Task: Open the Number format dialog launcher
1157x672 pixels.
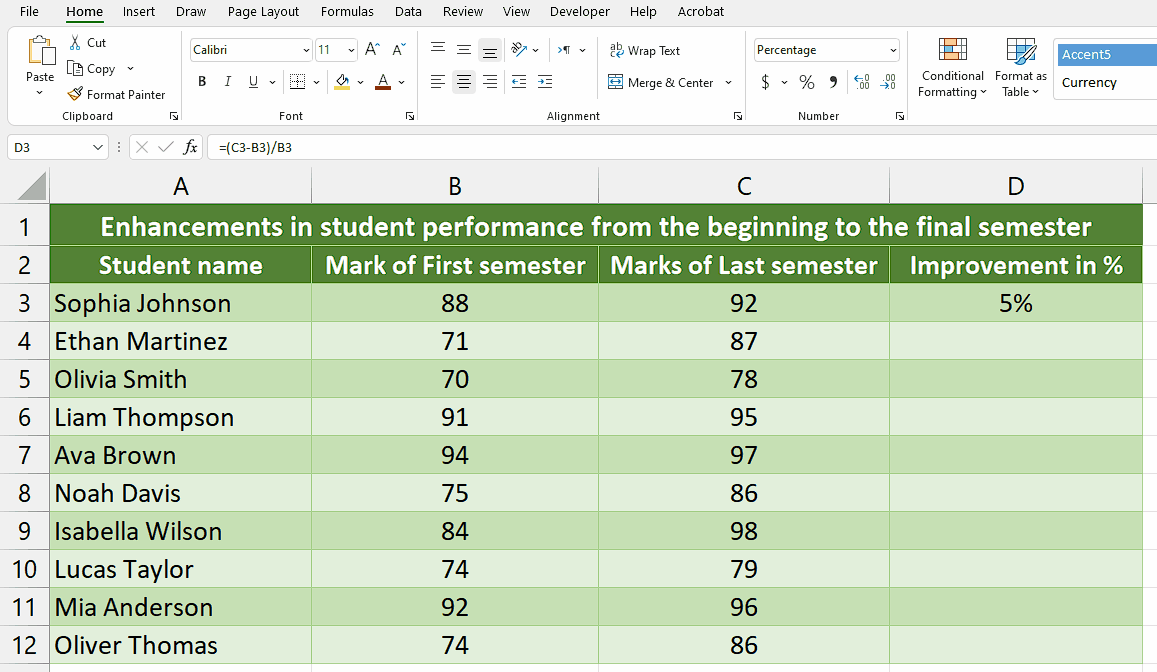Action: pos(899,116)
